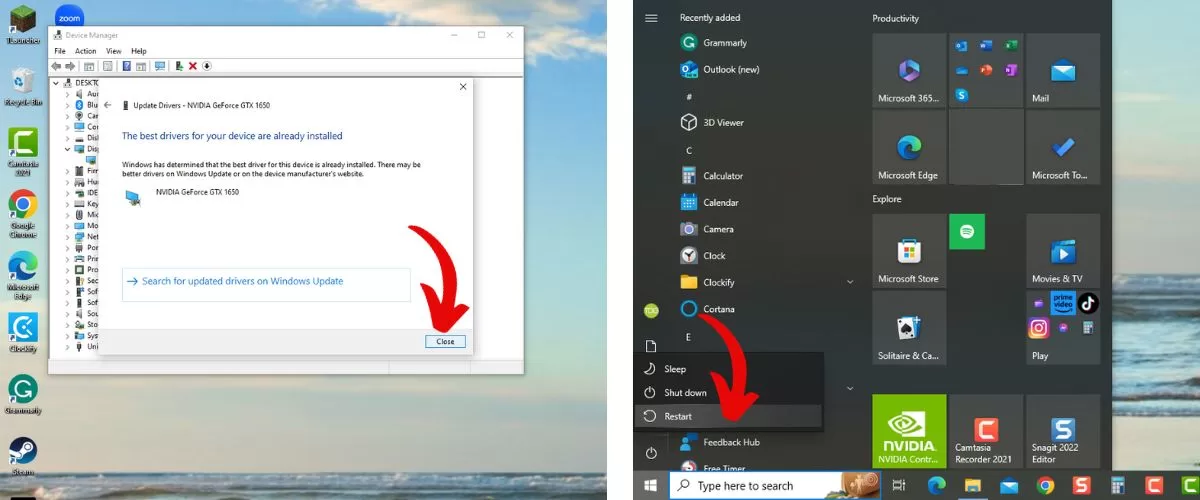
Task: Click the Explore group header
Action: click(x=887, y=199)
